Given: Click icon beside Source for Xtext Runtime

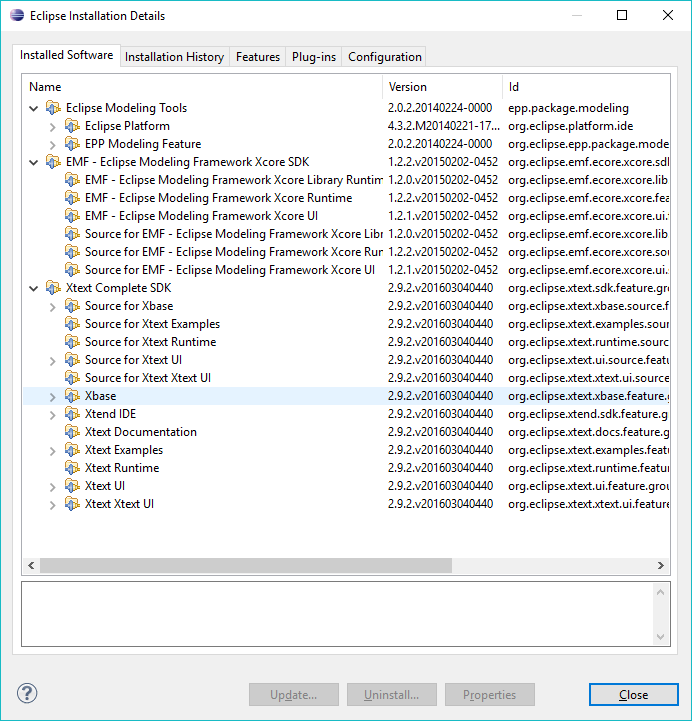Looking at the screenshot, I should click(72, 342).
